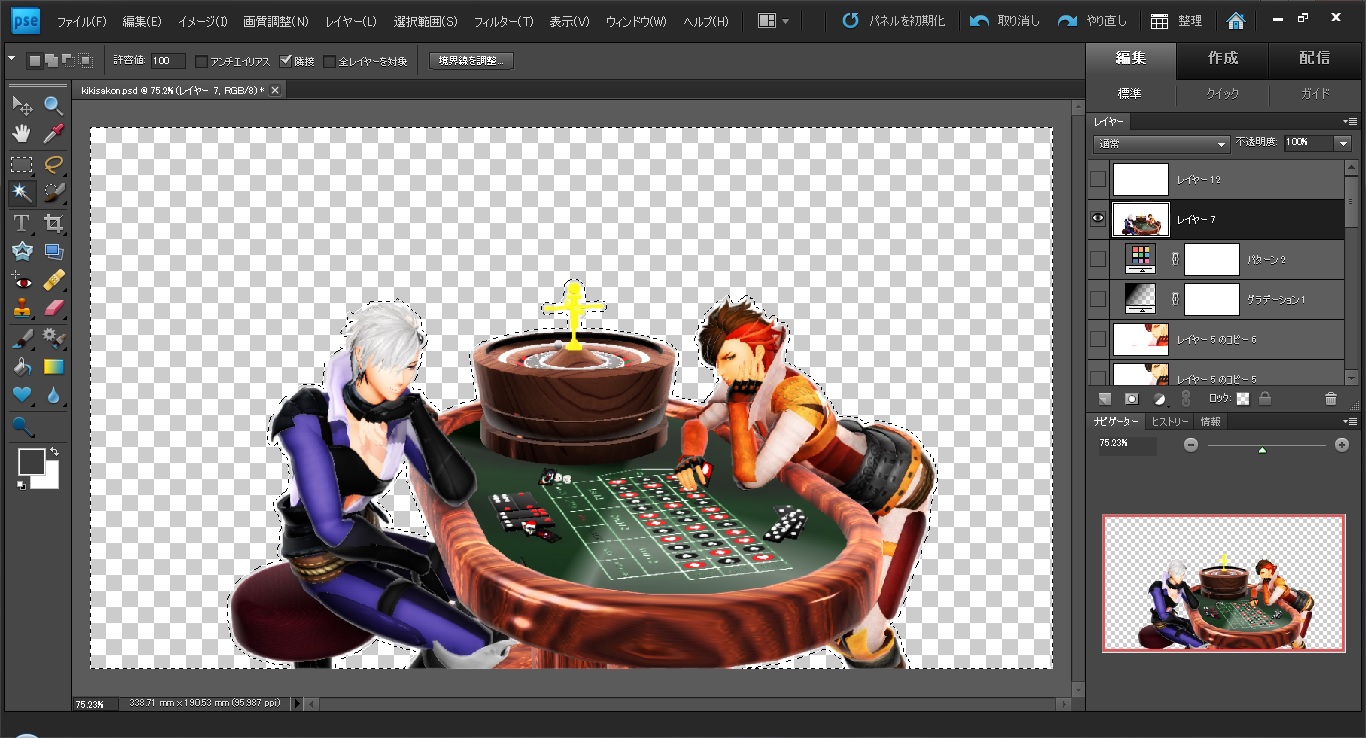Click lock transparent pixels checkerboard icon
1366x738 pixels.
click(x=1243, y=398)
